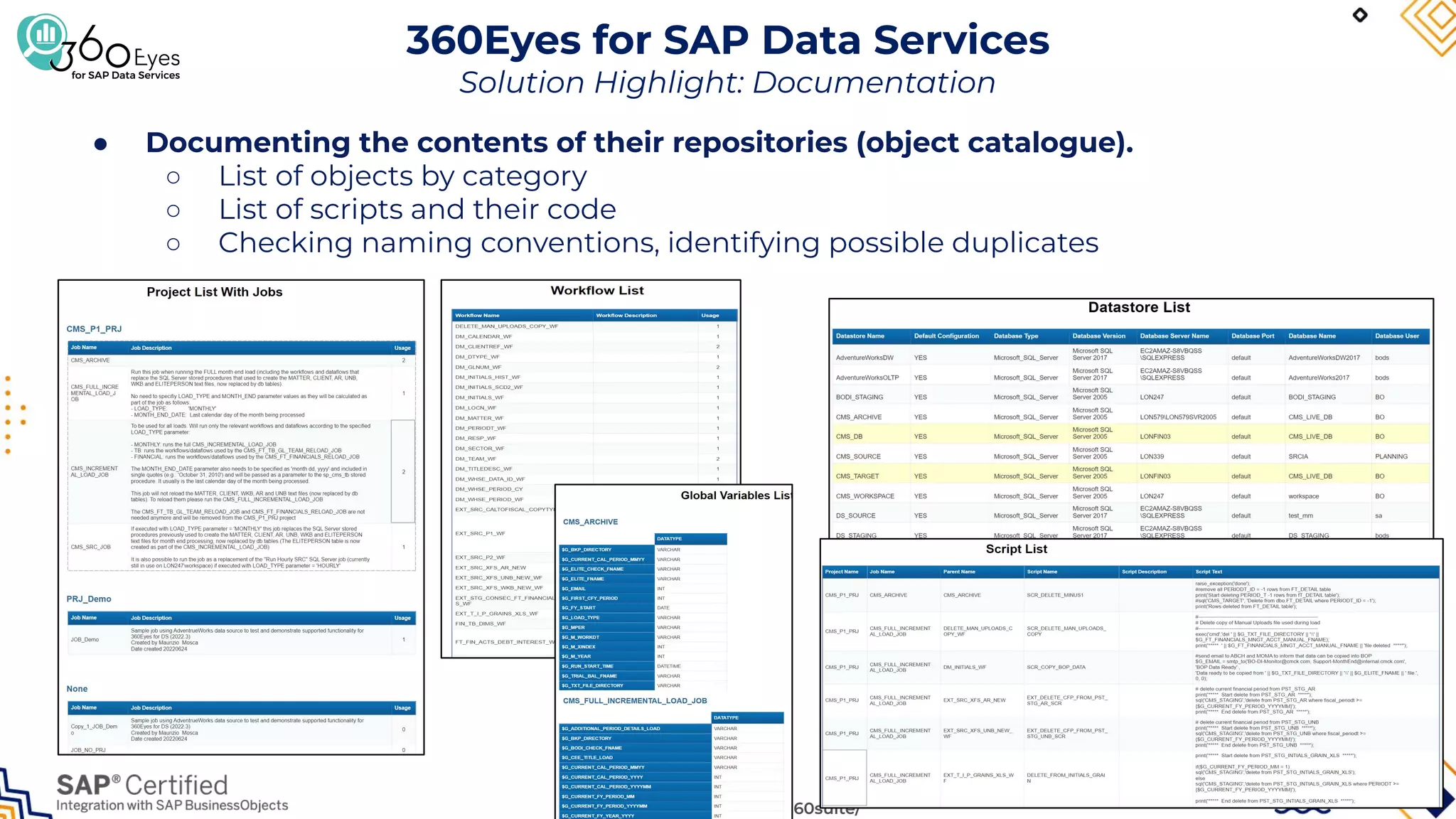This screenshot has width=1456, height=819.
Task: Open the Project List With Jobs thumbnail
Action: pyautogui.click(x=214, y=292)
